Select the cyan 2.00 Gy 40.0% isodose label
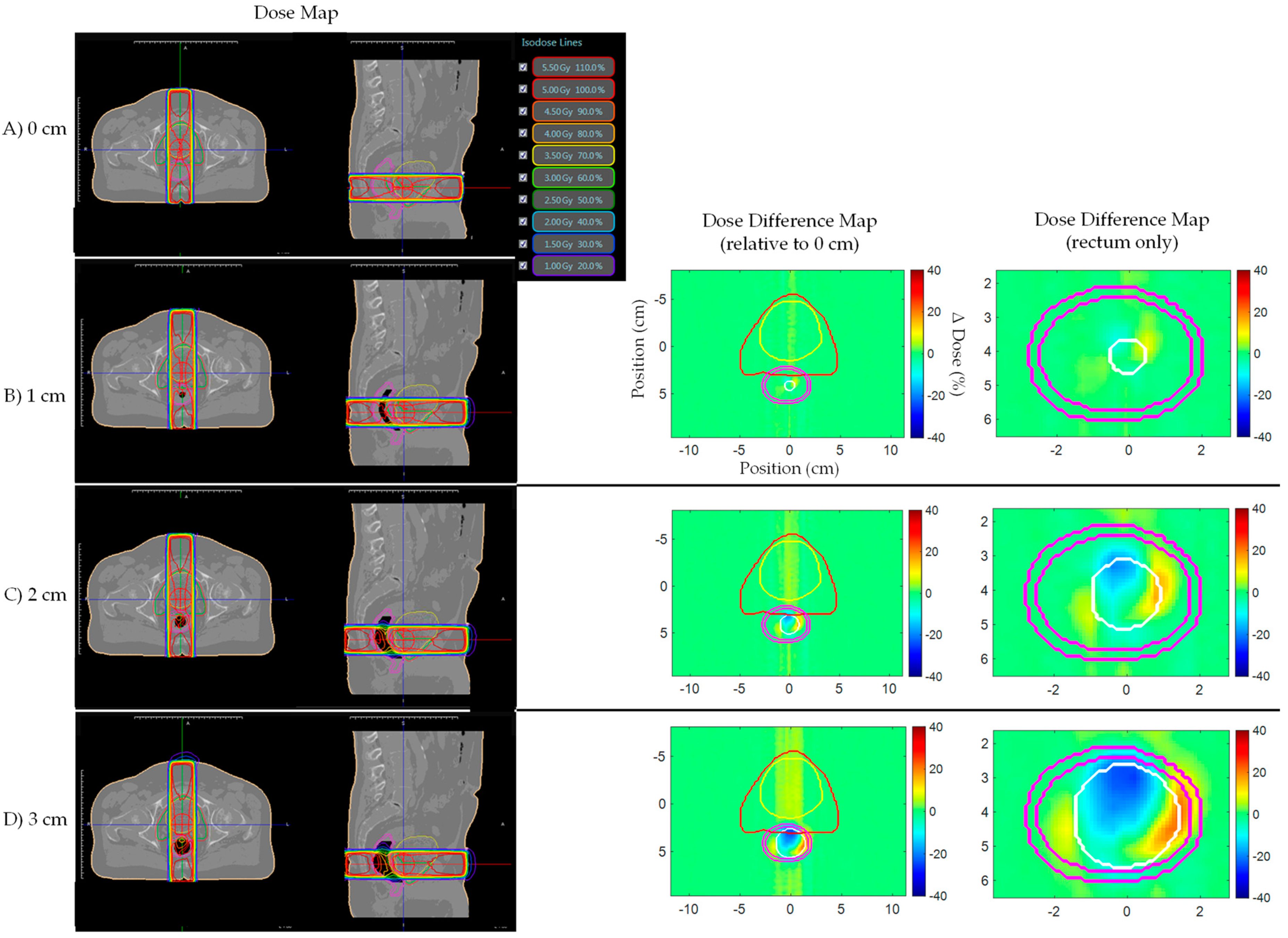The width and height of the screenshot is (1288, 938). 573,222
